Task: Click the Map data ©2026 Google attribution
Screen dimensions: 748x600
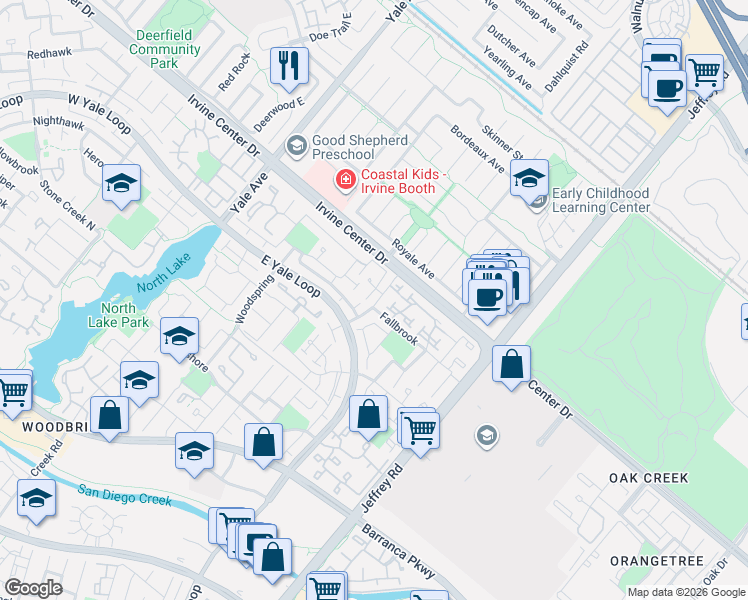Action: [x=686, y=592]
